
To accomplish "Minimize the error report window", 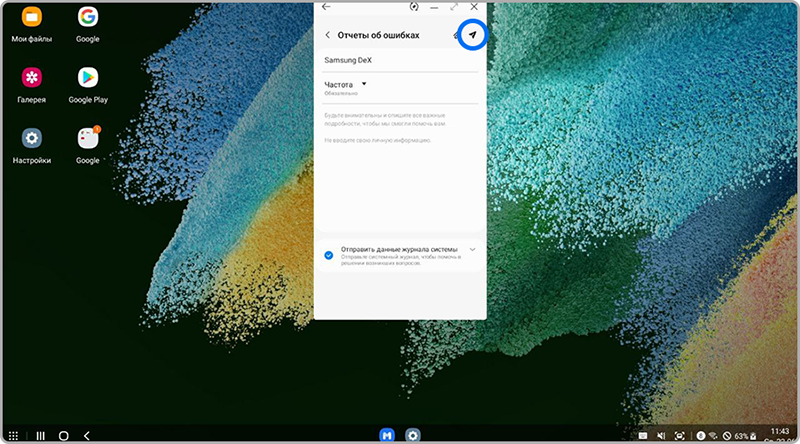I will [434, 7].
